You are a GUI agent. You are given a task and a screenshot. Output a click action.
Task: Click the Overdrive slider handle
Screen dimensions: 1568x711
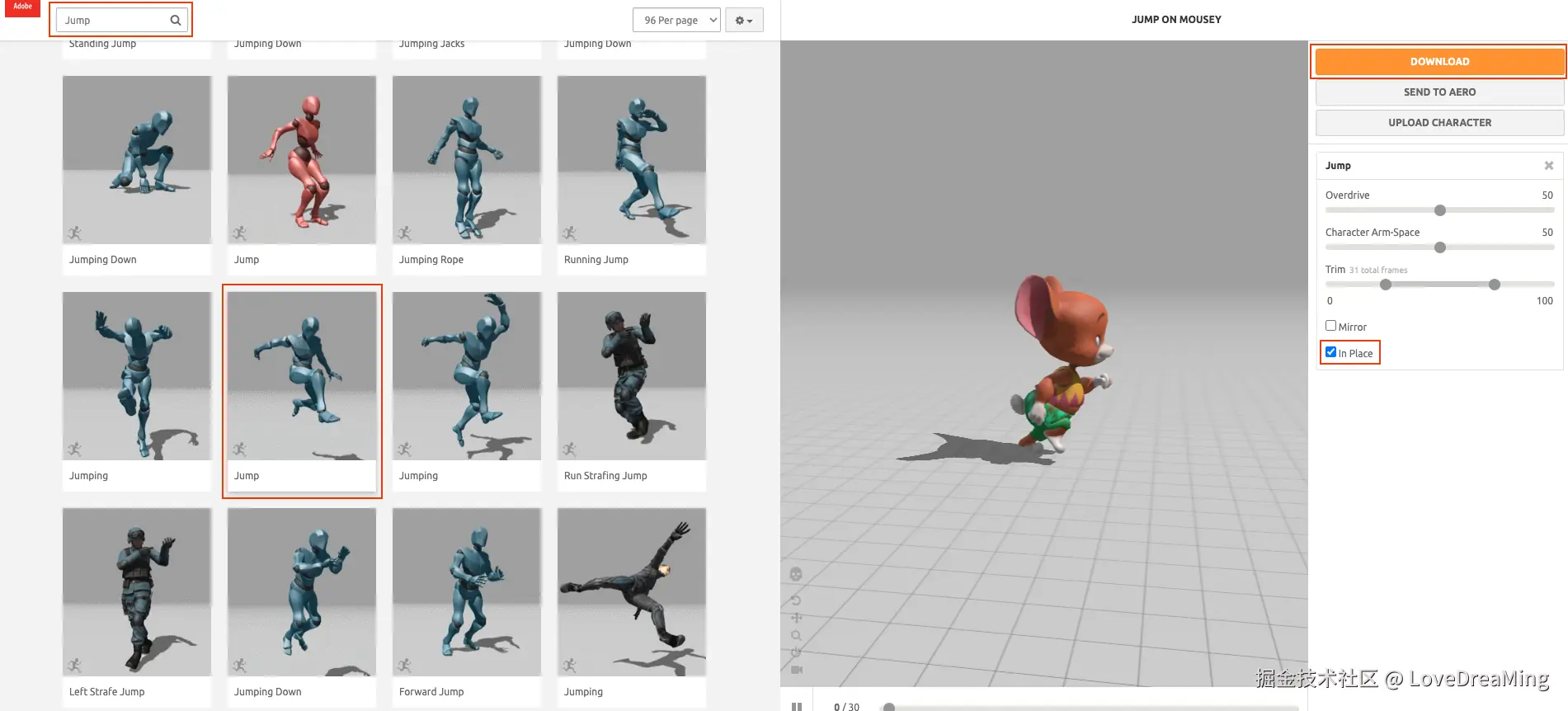pos(1440,210)
